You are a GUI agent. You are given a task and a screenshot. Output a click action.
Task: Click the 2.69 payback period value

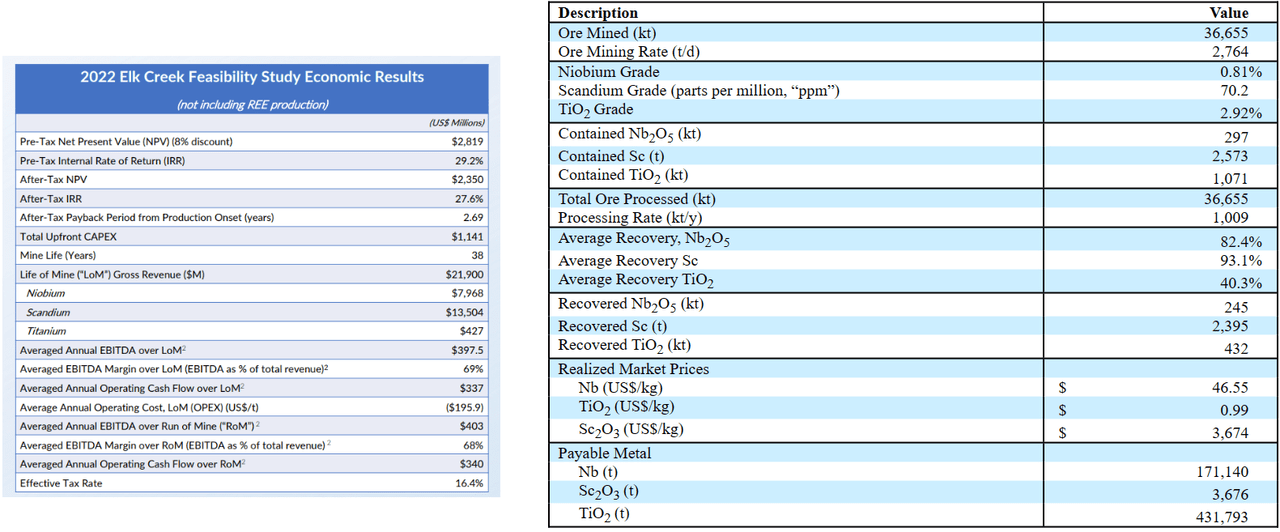473,218
